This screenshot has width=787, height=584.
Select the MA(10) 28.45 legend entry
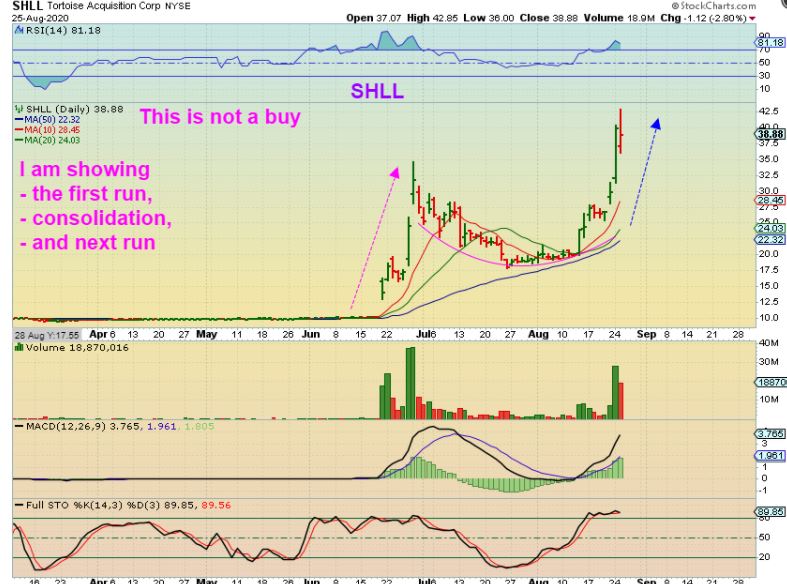(48, 130)
